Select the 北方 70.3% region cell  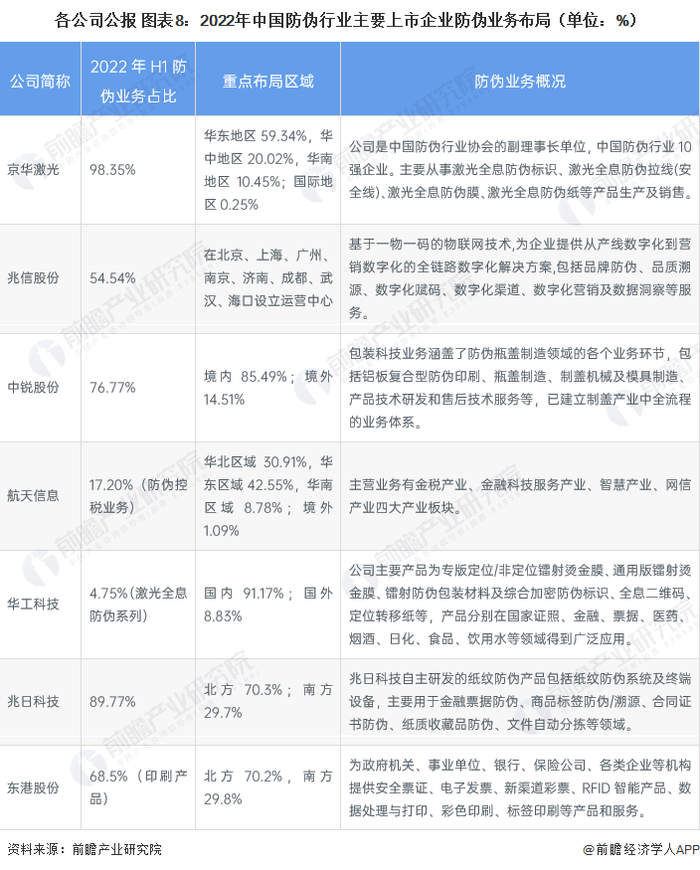(x=268, y=701)
